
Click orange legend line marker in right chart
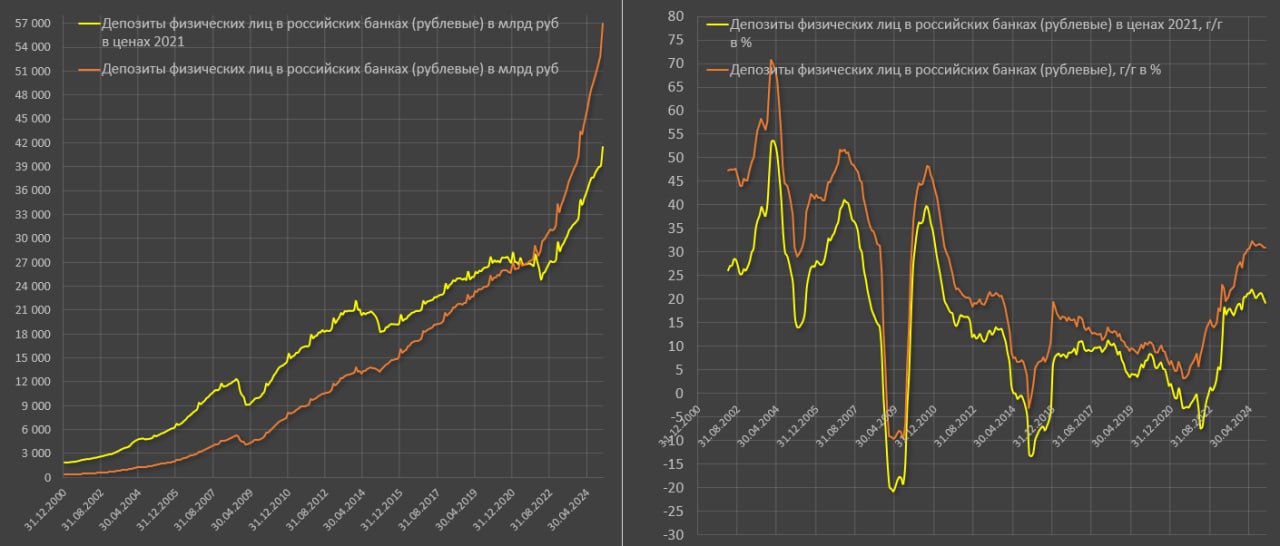pos(716,70)
